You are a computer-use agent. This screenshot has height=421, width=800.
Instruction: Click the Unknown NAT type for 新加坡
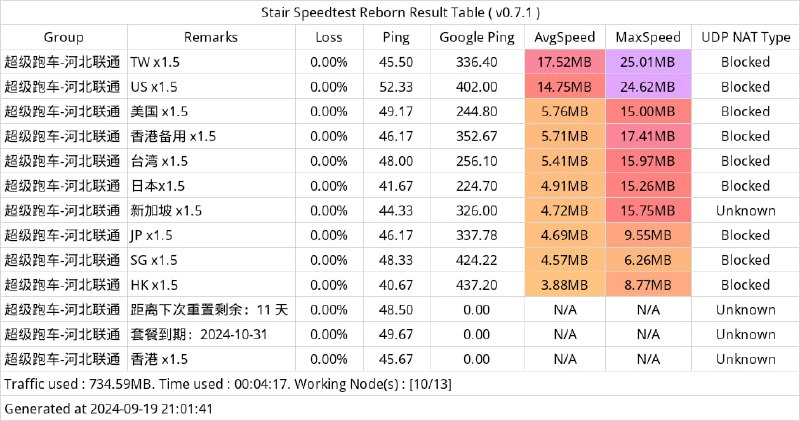point(745,211)
